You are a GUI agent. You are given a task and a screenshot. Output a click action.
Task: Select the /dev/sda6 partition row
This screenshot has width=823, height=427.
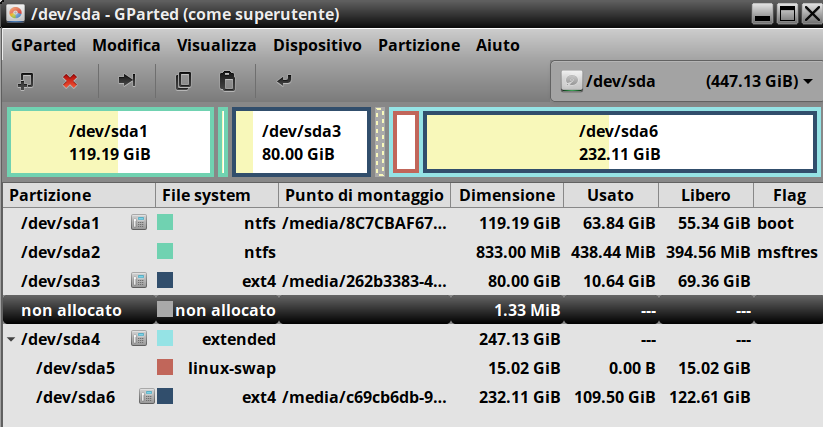[413, 397]
